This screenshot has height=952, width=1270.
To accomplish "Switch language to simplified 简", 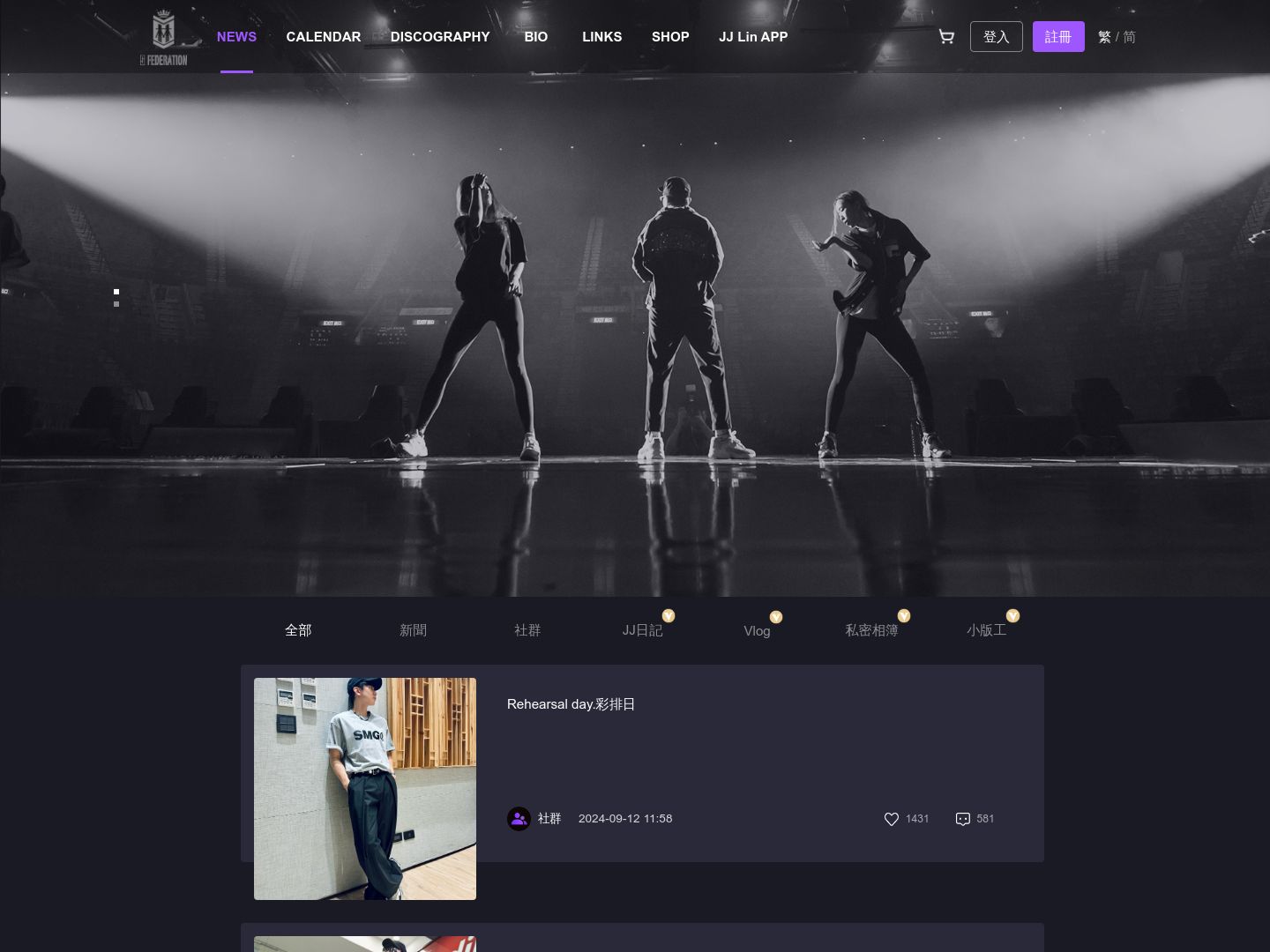I will pos(1130,37).
